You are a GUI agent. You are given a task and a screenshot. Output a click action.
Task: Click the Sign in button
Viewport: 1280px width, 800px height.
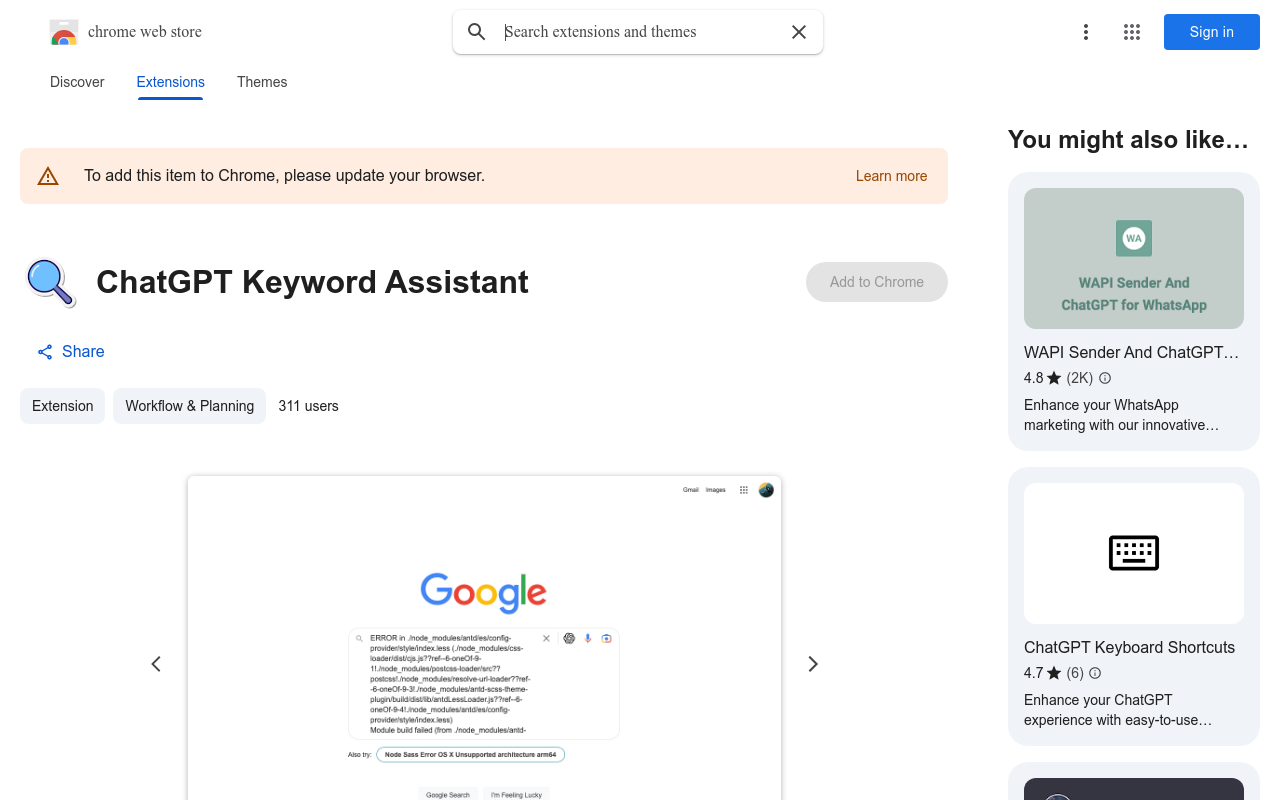(1212, 32)
